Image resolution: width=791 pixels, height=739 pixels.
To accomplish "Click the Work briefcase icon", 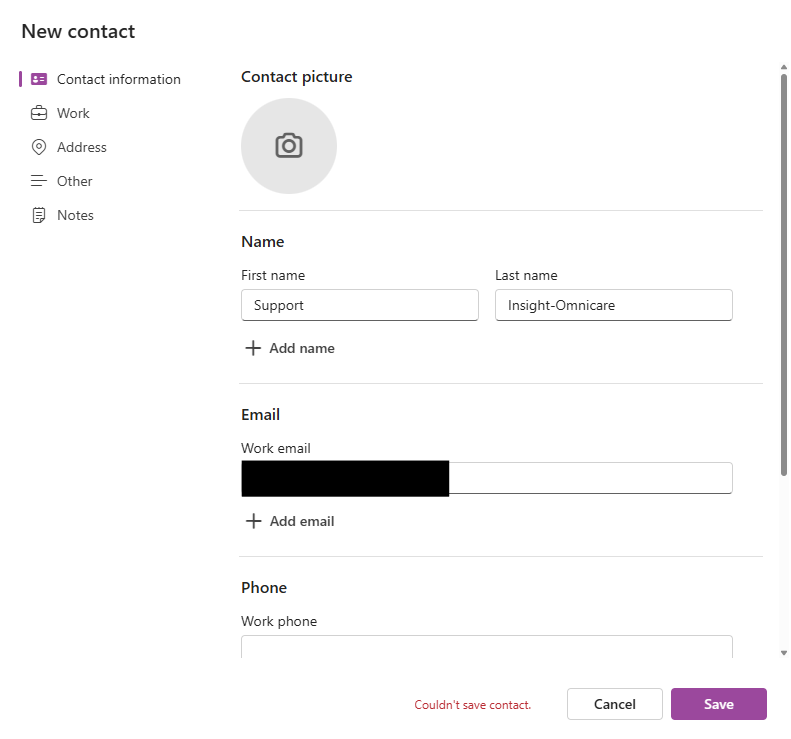I will (39, 113).
